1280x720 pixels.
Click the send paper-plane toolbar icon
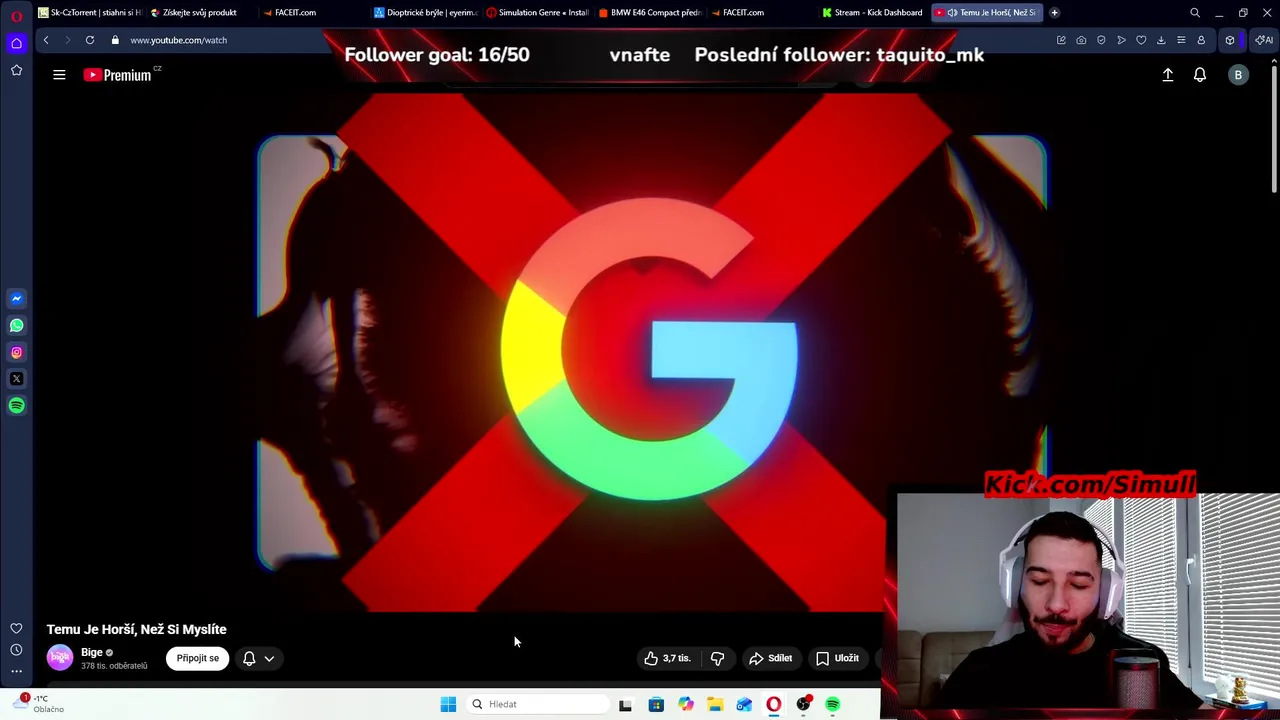[1121, 40]
